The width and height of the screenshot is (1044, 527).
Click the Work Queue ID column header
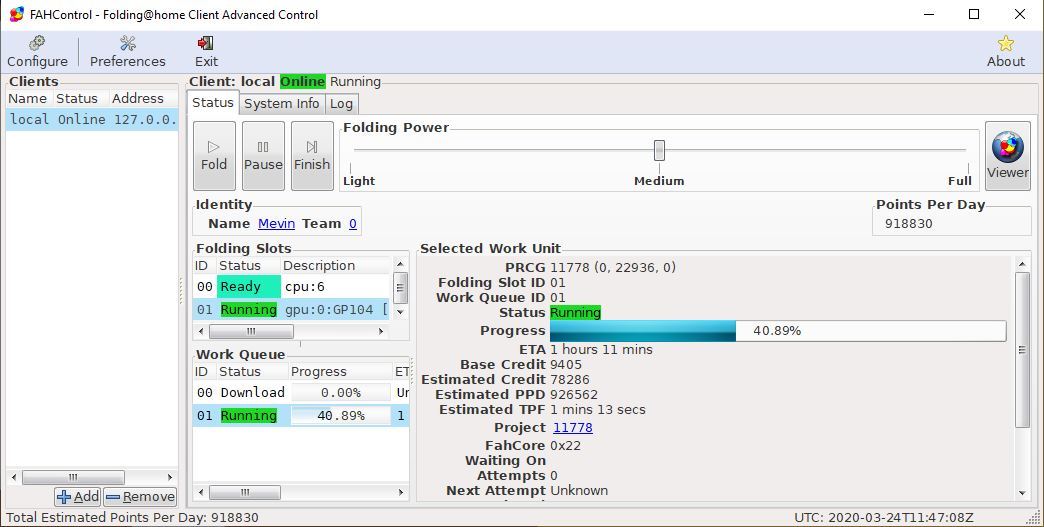click(x=202, y=371)
